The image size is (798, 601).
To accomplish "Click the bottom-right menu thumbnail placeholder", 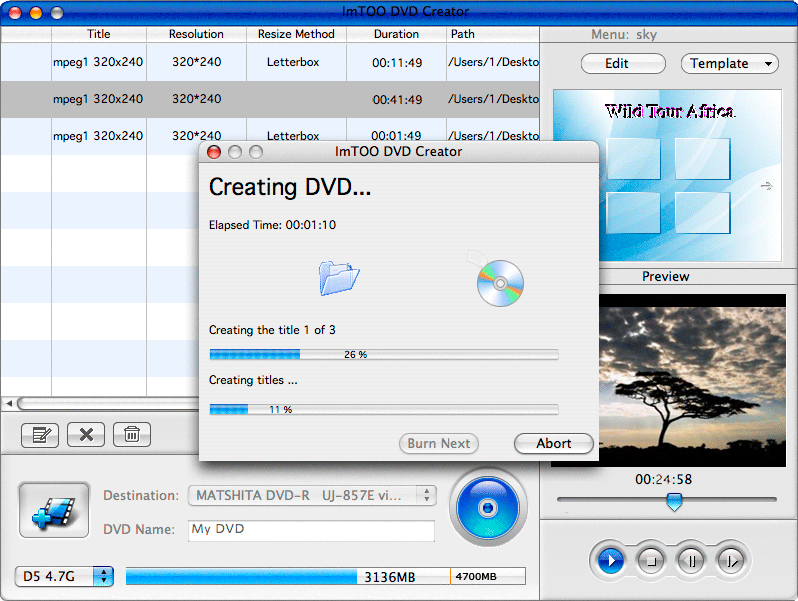I will [702, 213].
